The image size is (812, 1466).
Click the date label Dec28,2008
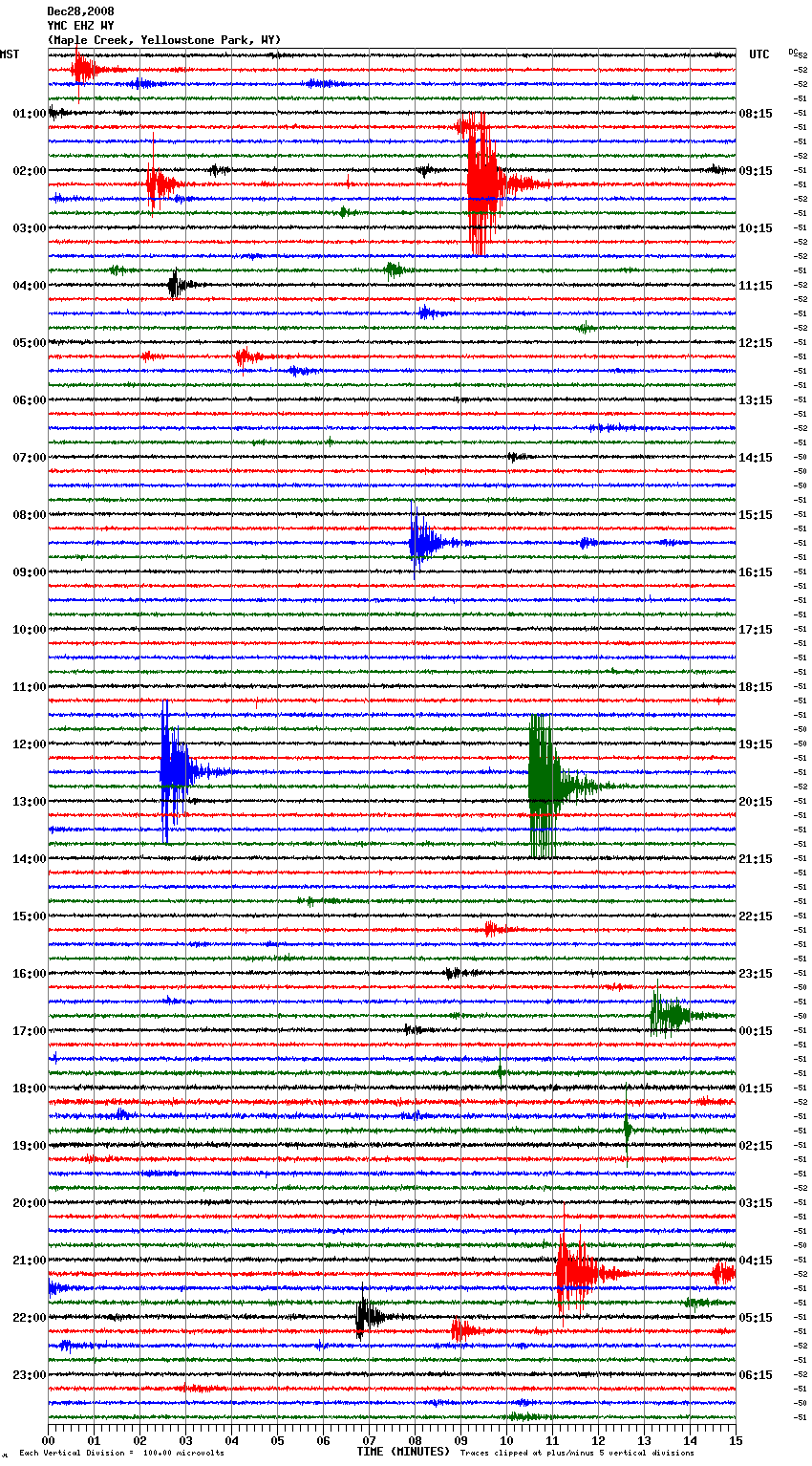pos(80,11)
